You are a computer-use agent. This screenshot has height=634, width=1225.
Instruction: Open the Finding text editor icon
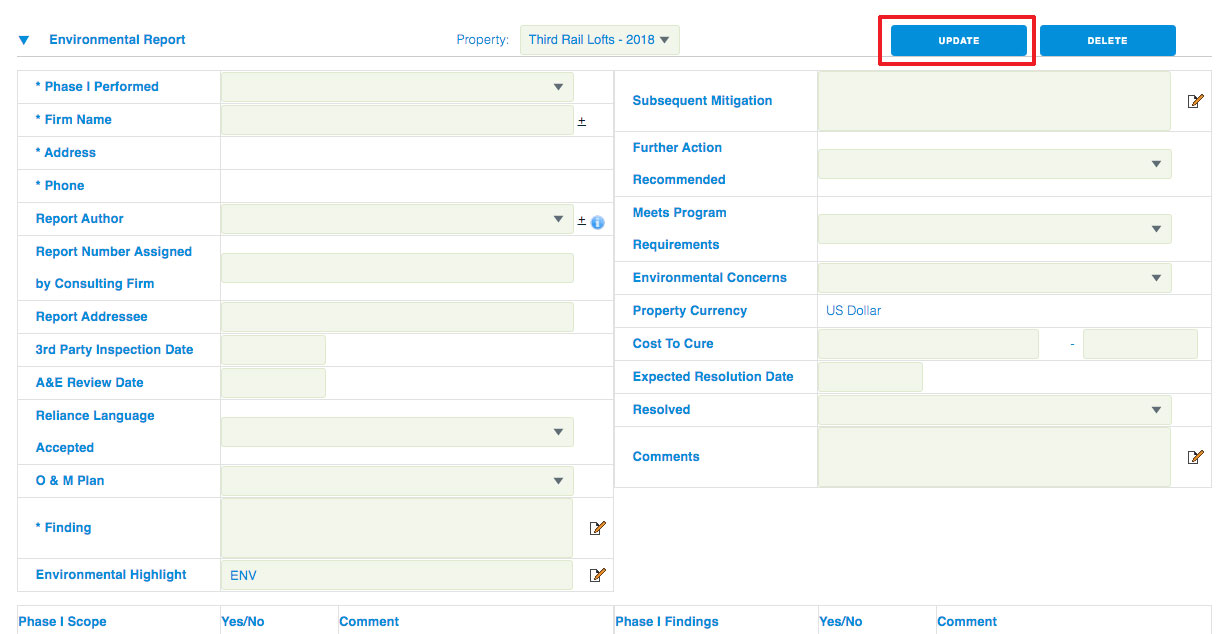598,528
